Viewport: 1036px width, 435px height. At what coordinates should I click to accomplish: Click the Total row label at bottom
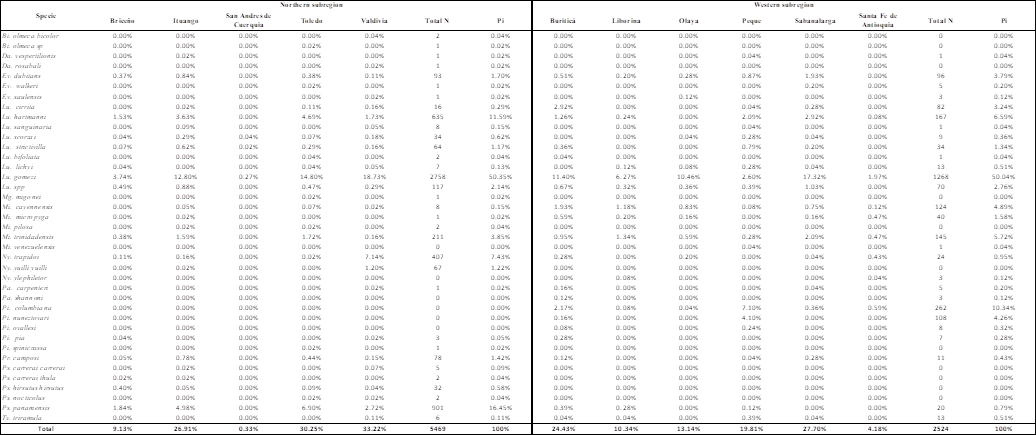[45, 428]
